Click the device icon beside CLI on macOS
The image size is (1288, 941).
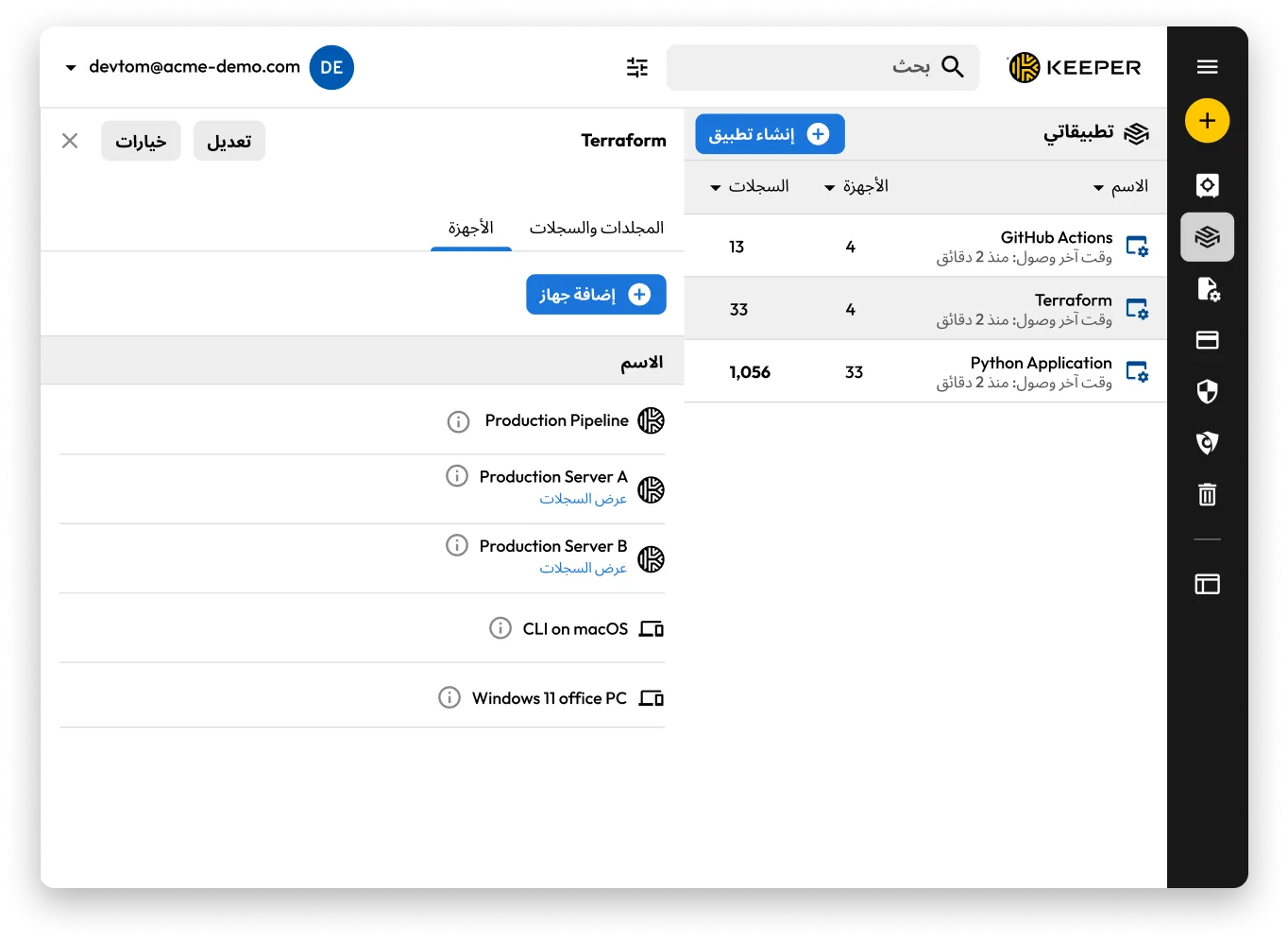tap(652, 628)
